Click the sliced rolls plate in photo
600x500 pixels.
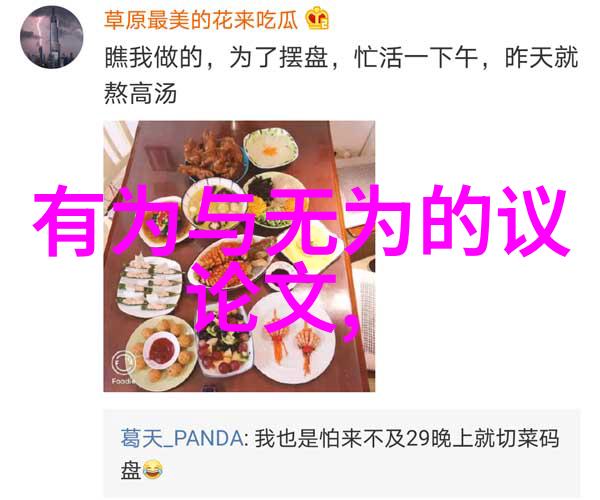148,285
